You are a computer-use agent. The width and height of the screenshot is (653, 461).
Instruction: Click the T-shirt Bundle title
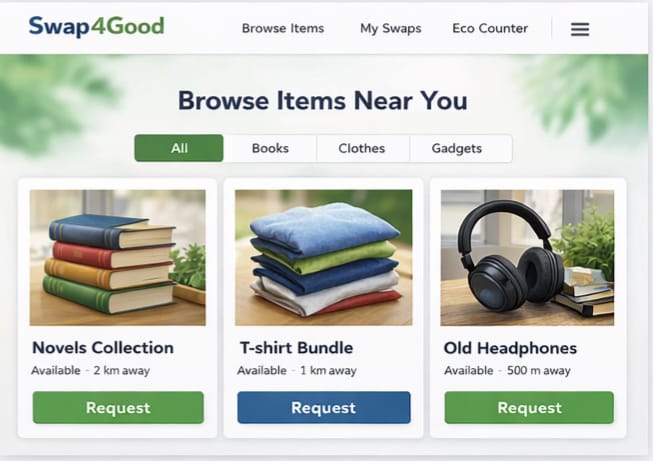296,348
